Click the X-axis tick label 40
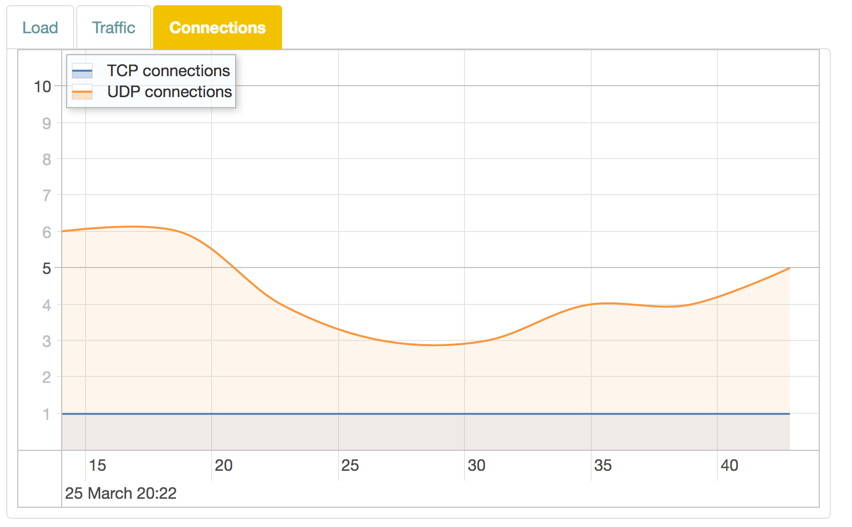The height and width of the screenshot is (527, 852). pos(729,466)
